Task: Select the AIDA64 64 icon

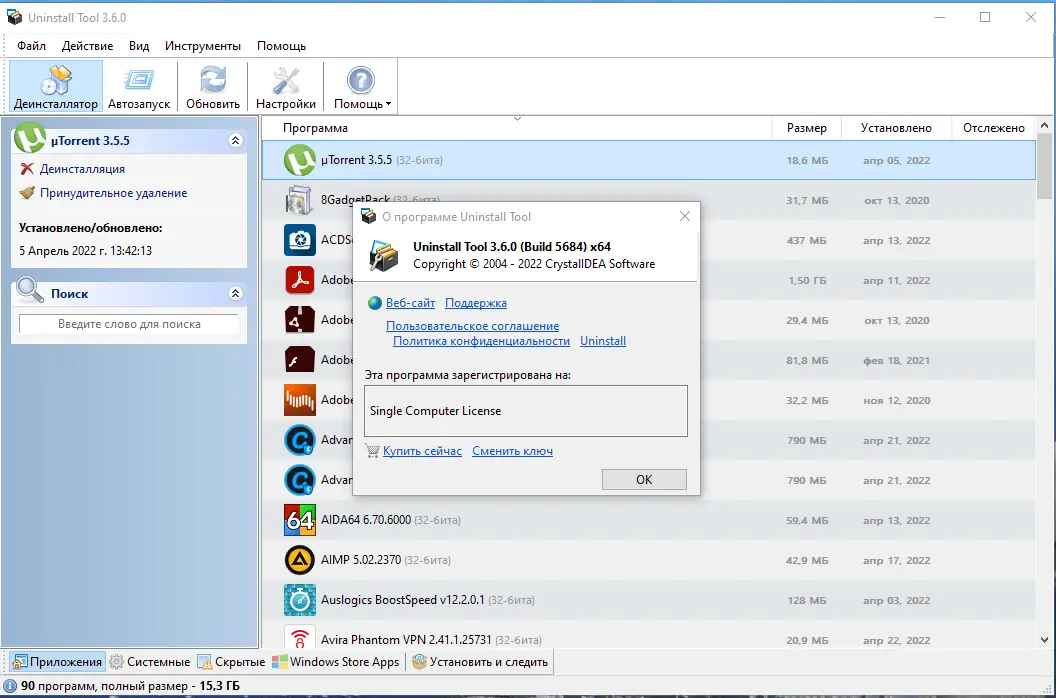Action: [x=300, y=520]
